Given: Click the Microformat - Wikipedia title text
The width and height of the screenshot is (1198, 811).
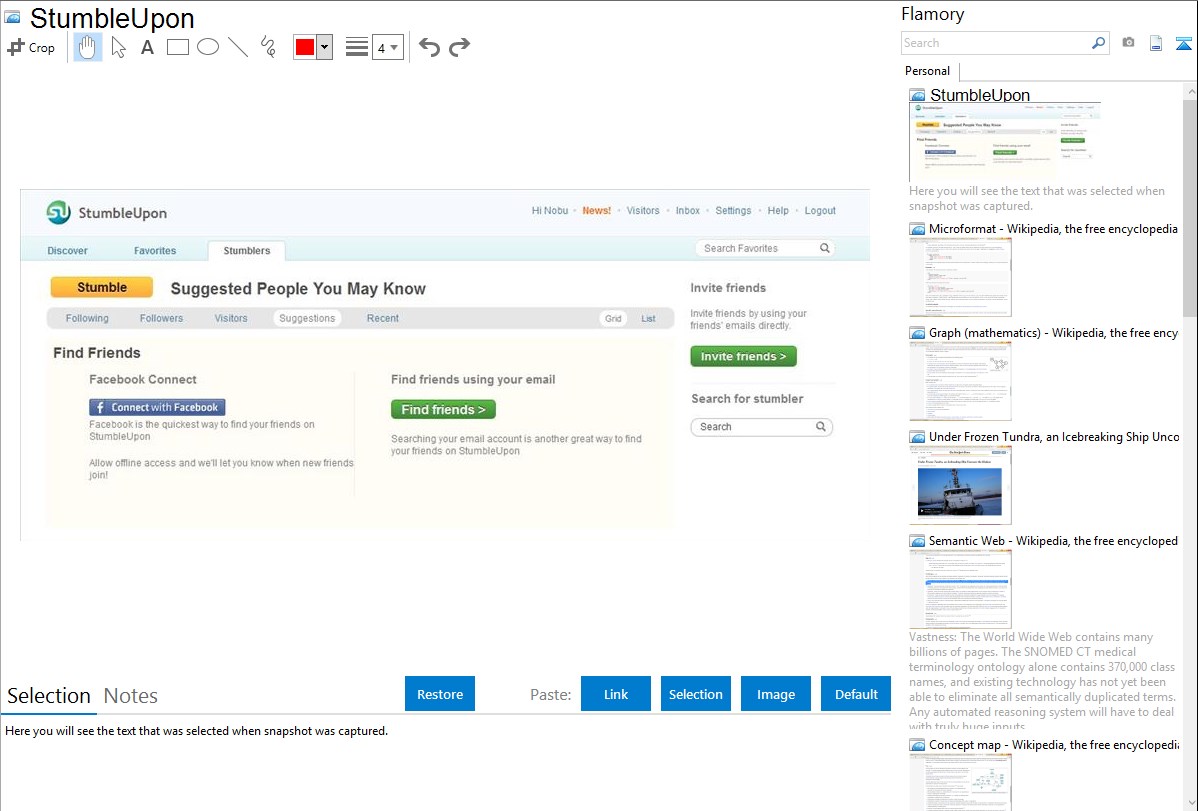Looking at the screenshot, I should coord(1053,229).
